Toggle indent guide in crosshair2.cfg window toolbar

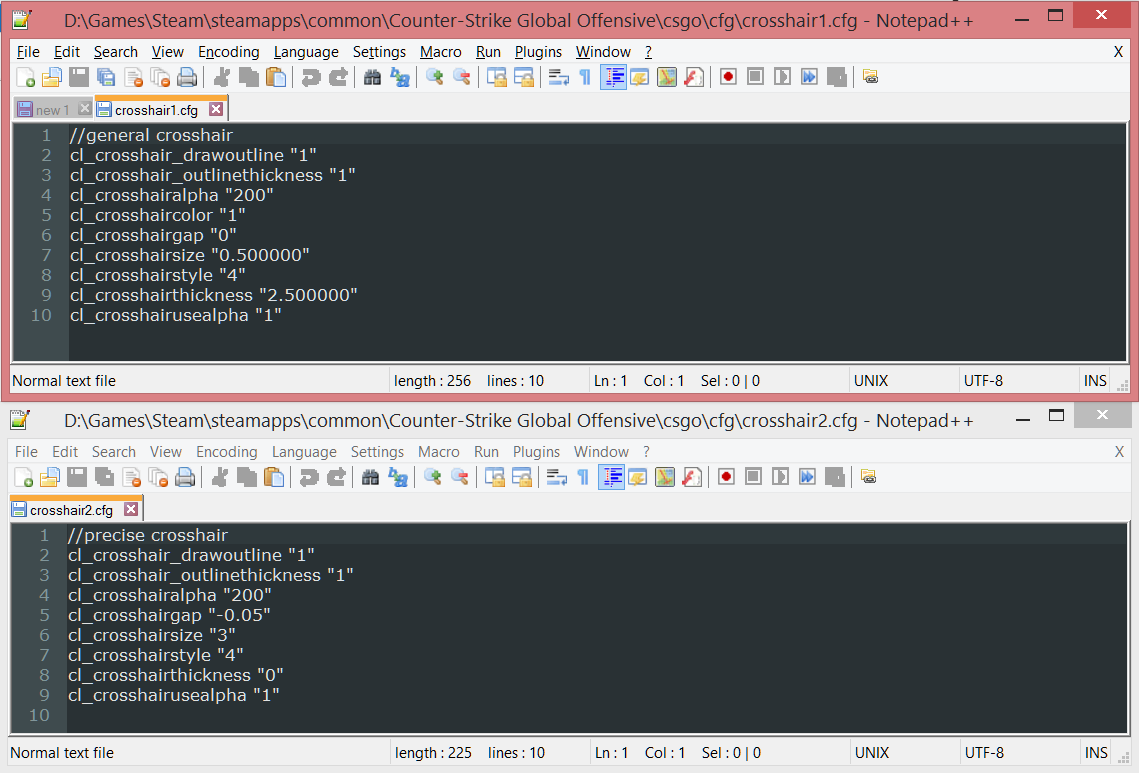pyautogui.click(x=612, y=477)
